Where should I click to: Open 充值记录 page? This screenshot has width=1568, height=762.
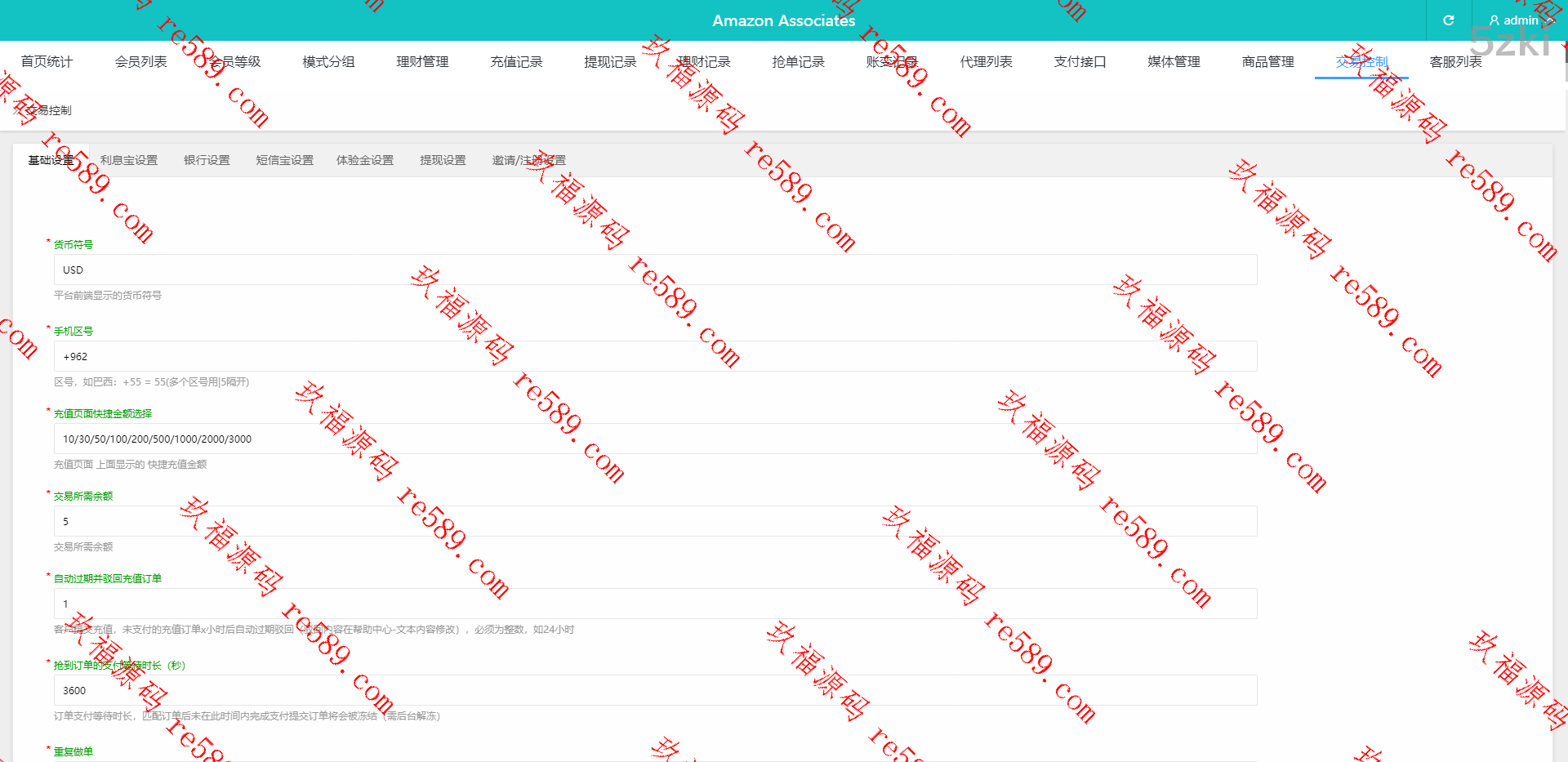pos(516,62)
